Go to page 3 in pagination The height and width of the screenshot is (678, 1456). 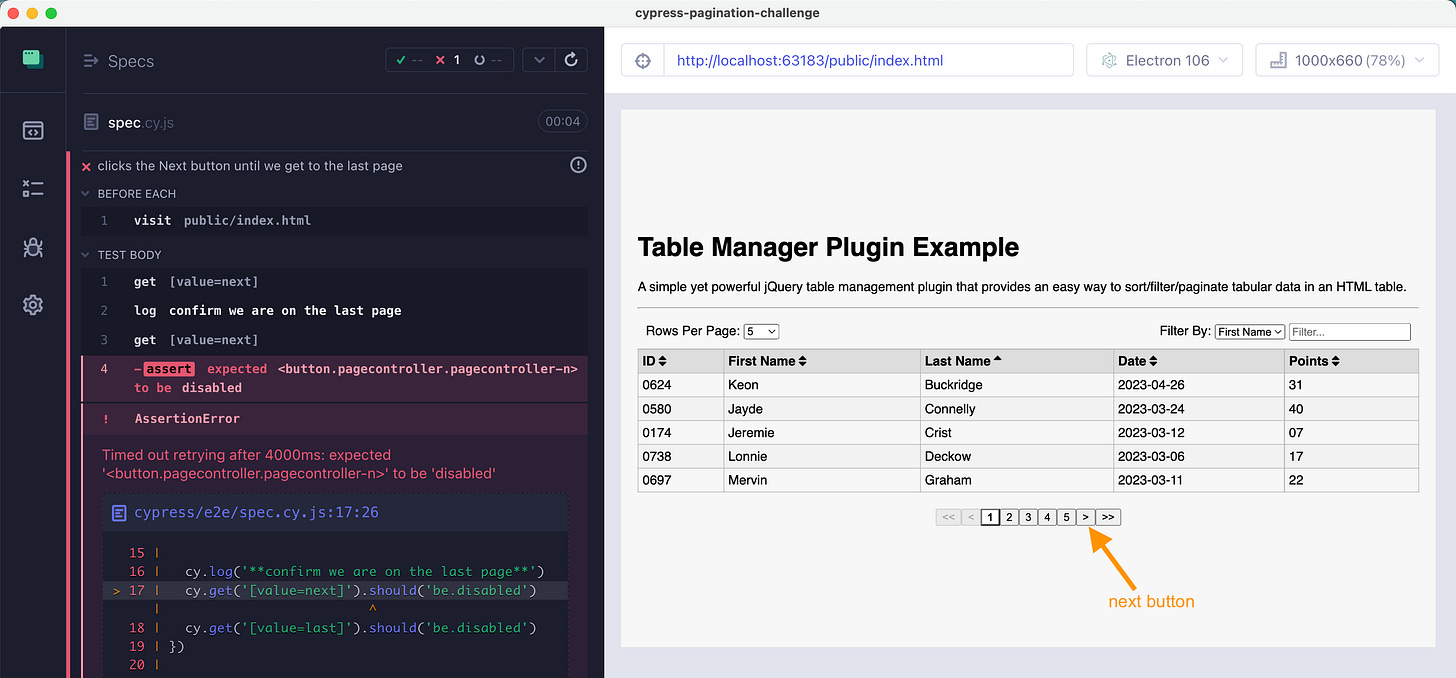click(1028, 517)
